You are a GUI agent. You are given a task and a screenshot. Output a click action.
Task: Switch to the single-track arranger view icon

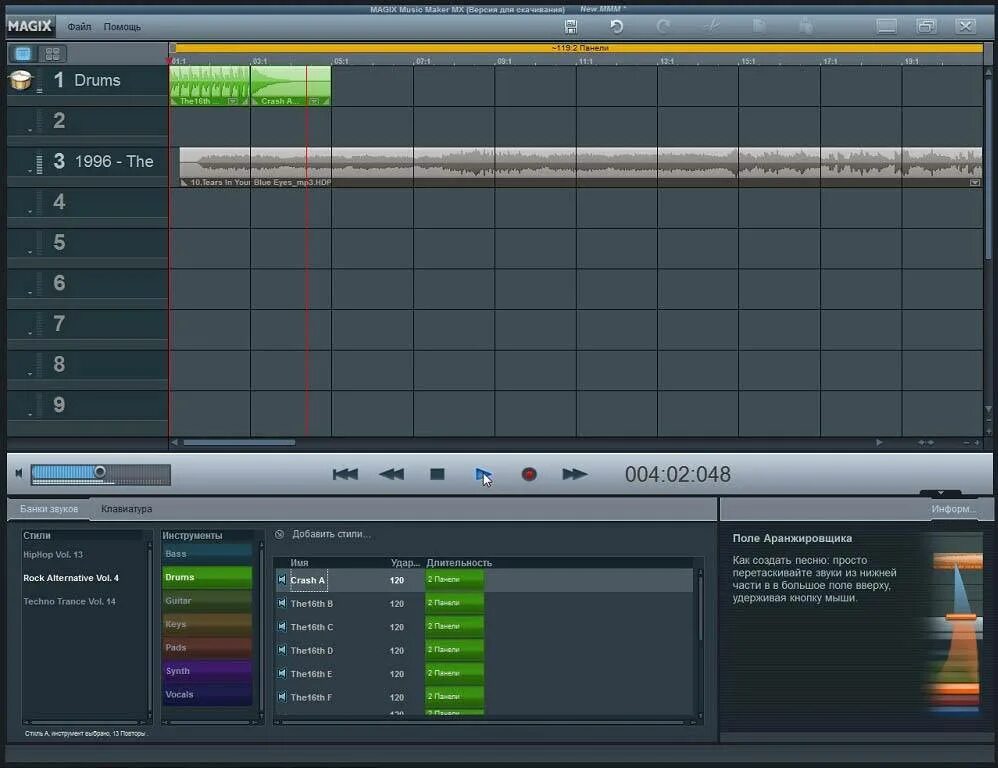(23, 53)
